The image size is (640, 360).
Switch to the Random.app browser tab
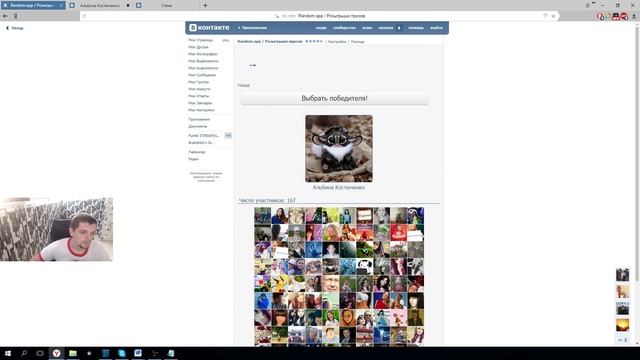[33, 5]
